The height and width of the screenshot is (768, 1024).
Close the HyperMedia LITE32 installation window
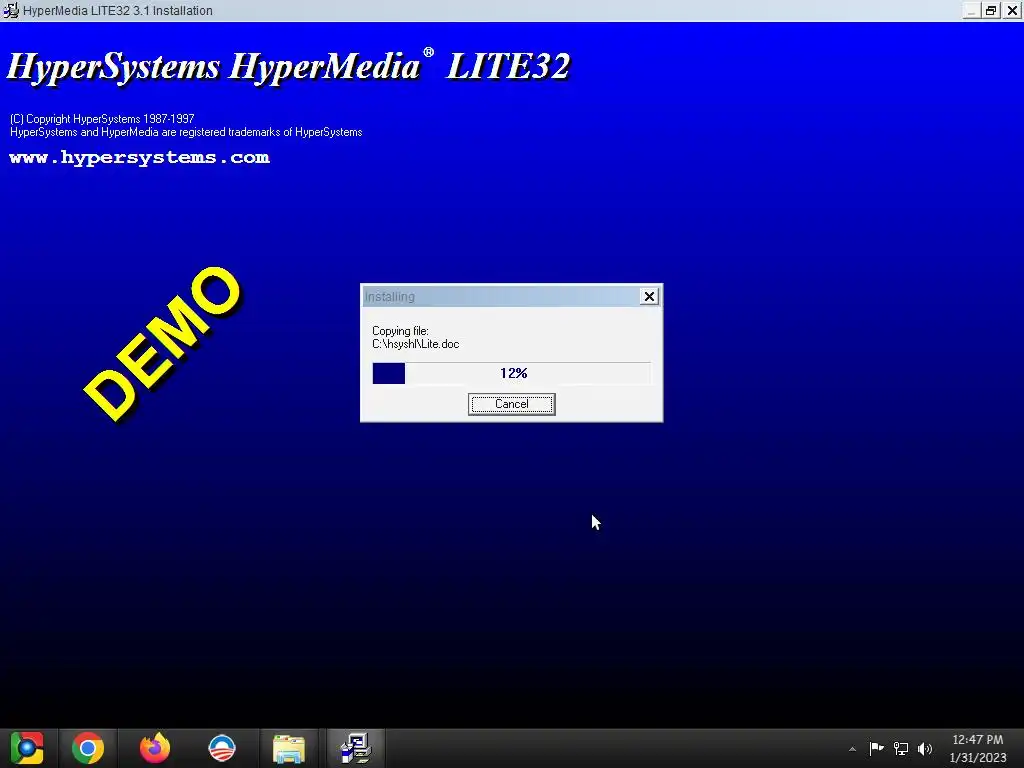pyautogui.click(x=1012, y=10)
